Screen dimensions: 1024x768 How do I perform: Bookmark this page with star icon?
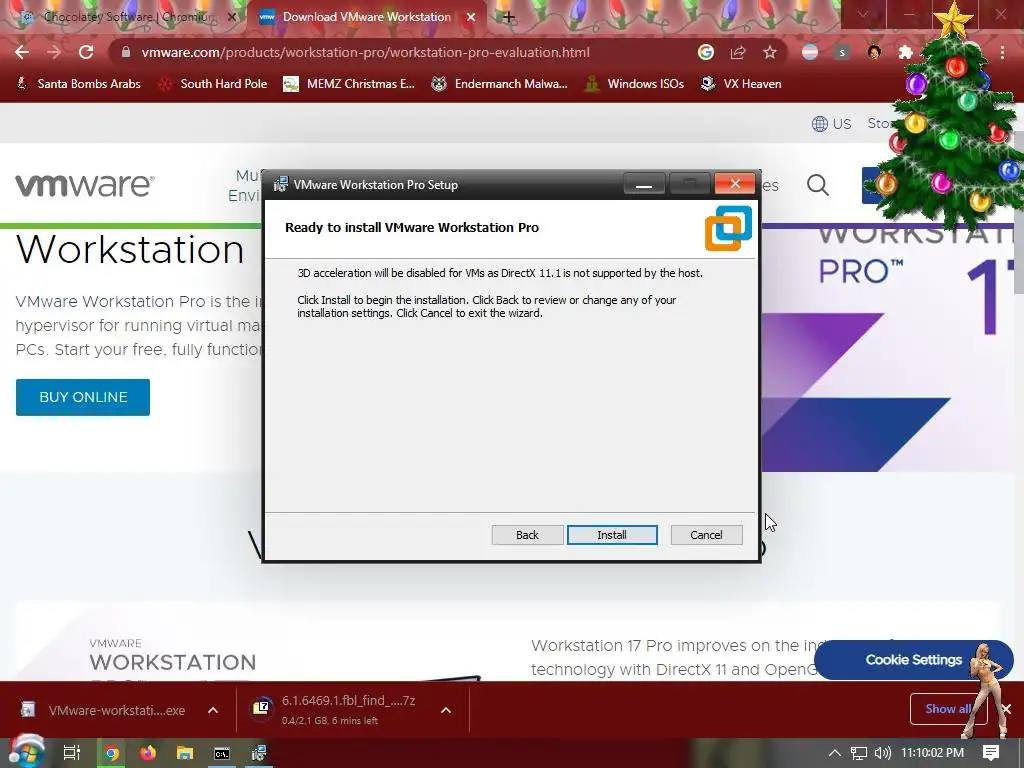770,52
